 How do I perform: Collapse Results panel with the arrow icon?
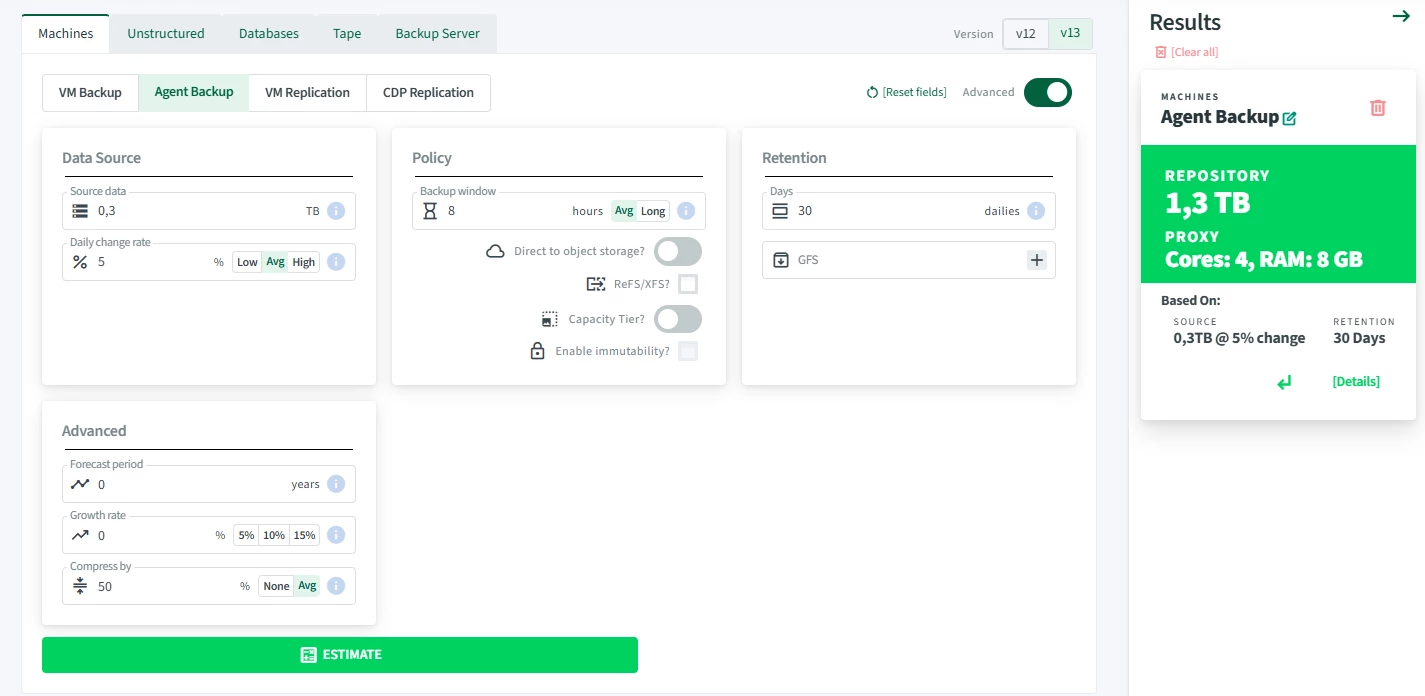pyautogui.click(x=1401, y=16)
